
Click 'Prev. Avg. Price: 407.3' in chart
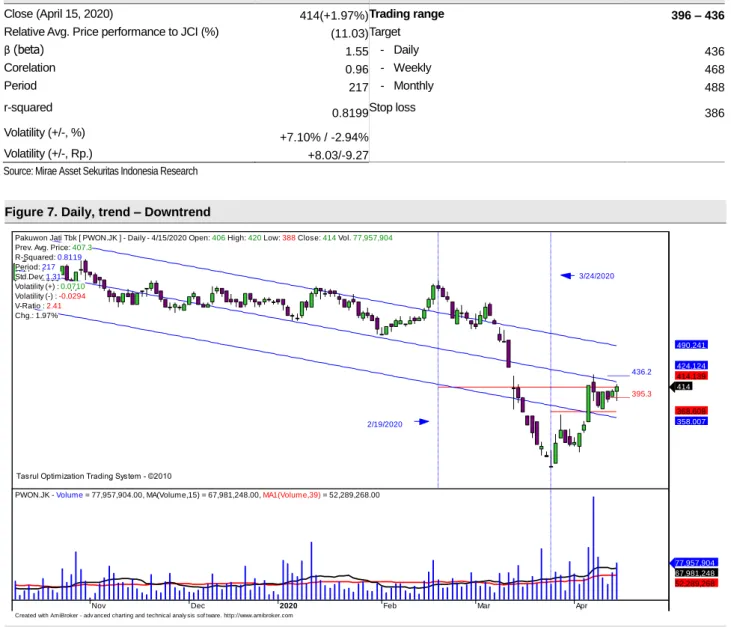pos(53,248)
